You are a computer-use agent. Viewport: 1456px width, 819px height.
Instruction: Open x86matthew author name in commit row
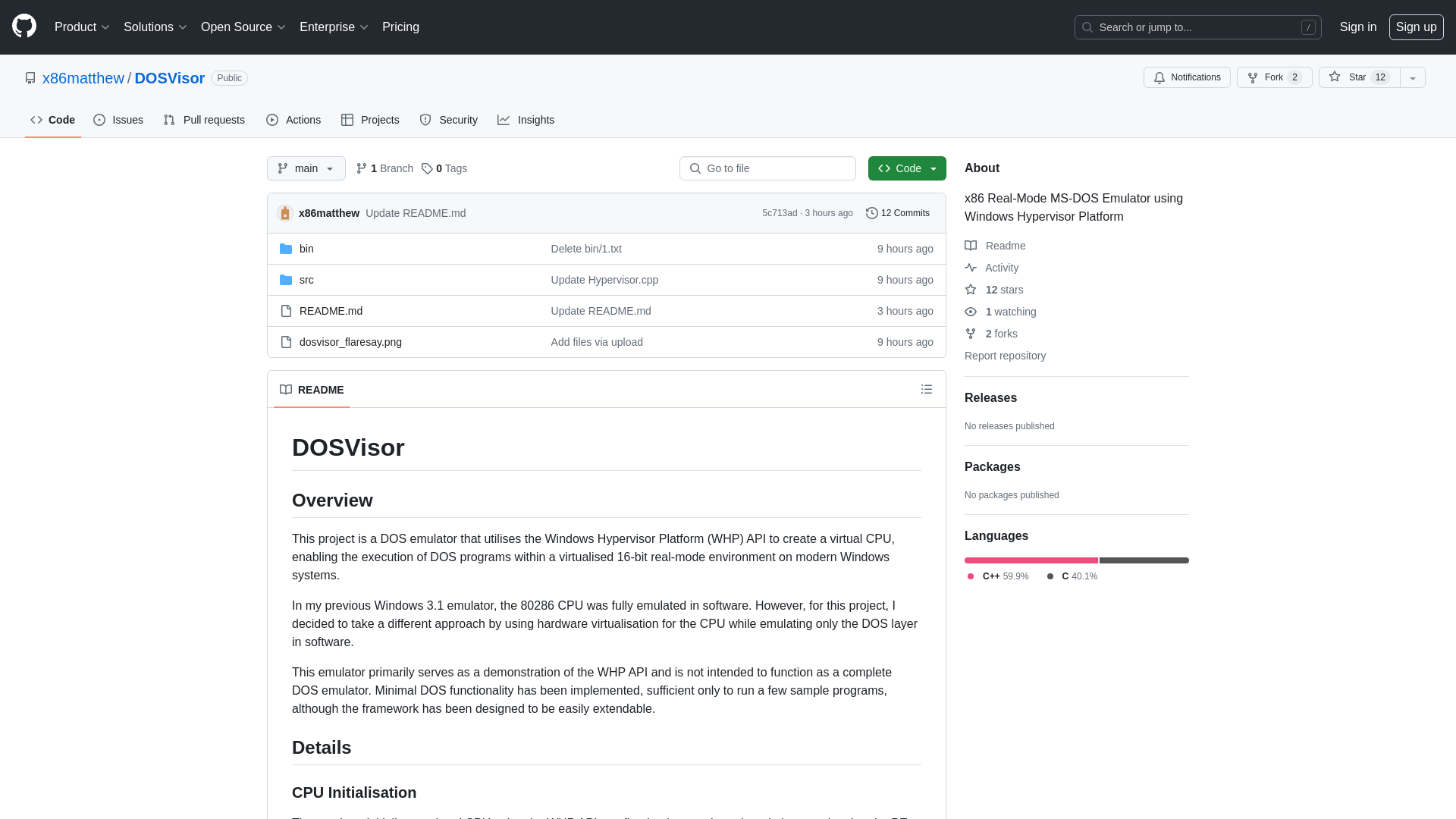pyautogui.click(x=329, y=213)
